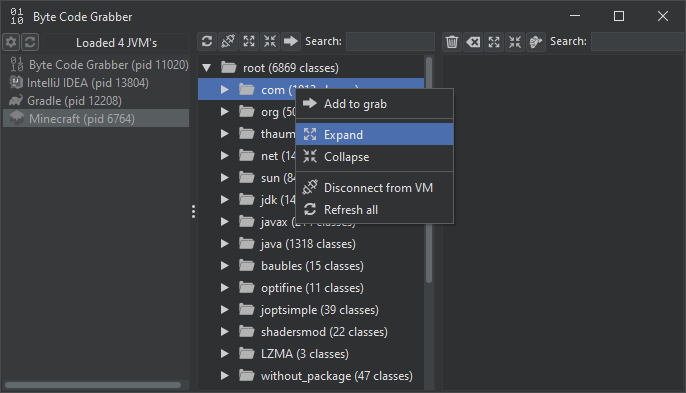
Task: Expand the optifine package node
Action: [x=225, y=288]
